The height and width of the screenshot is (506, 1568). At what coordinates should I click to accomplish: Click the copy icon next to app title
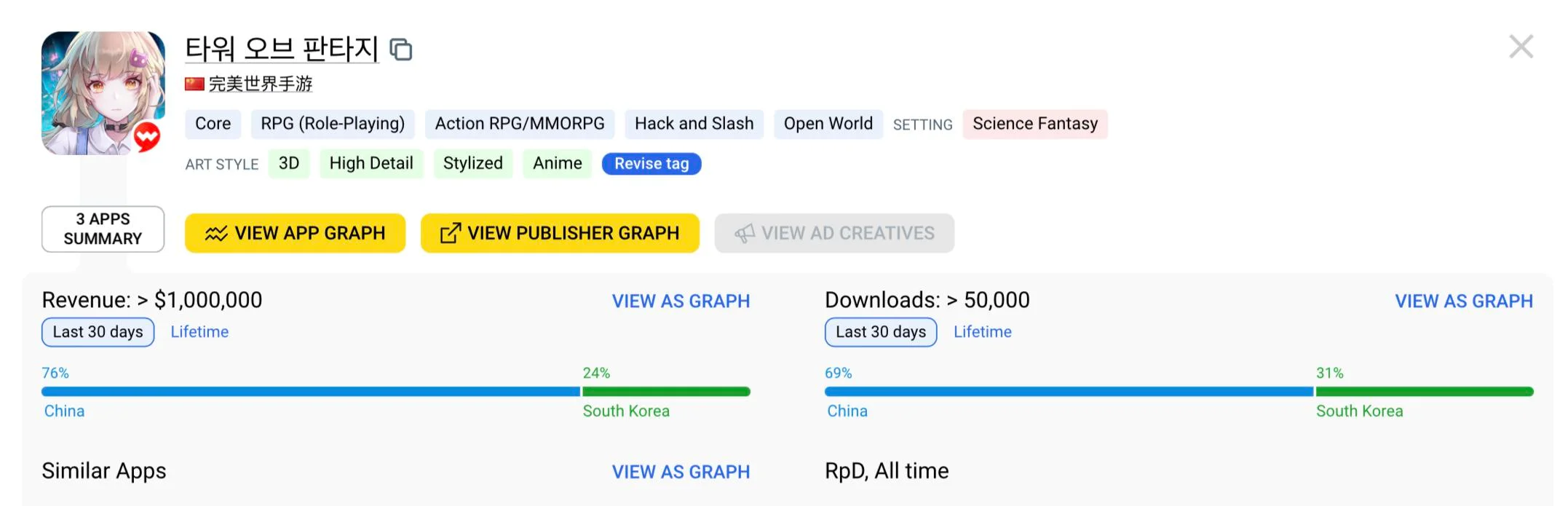coord(401,50)
